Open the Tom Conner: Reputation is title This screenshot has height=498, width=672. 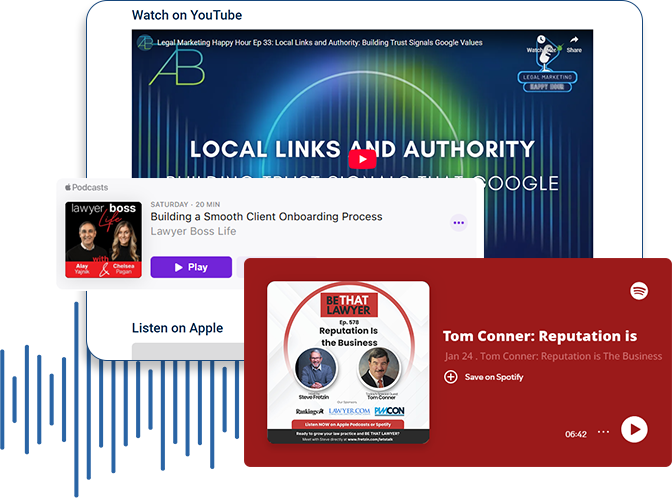(x=540, y=336)
